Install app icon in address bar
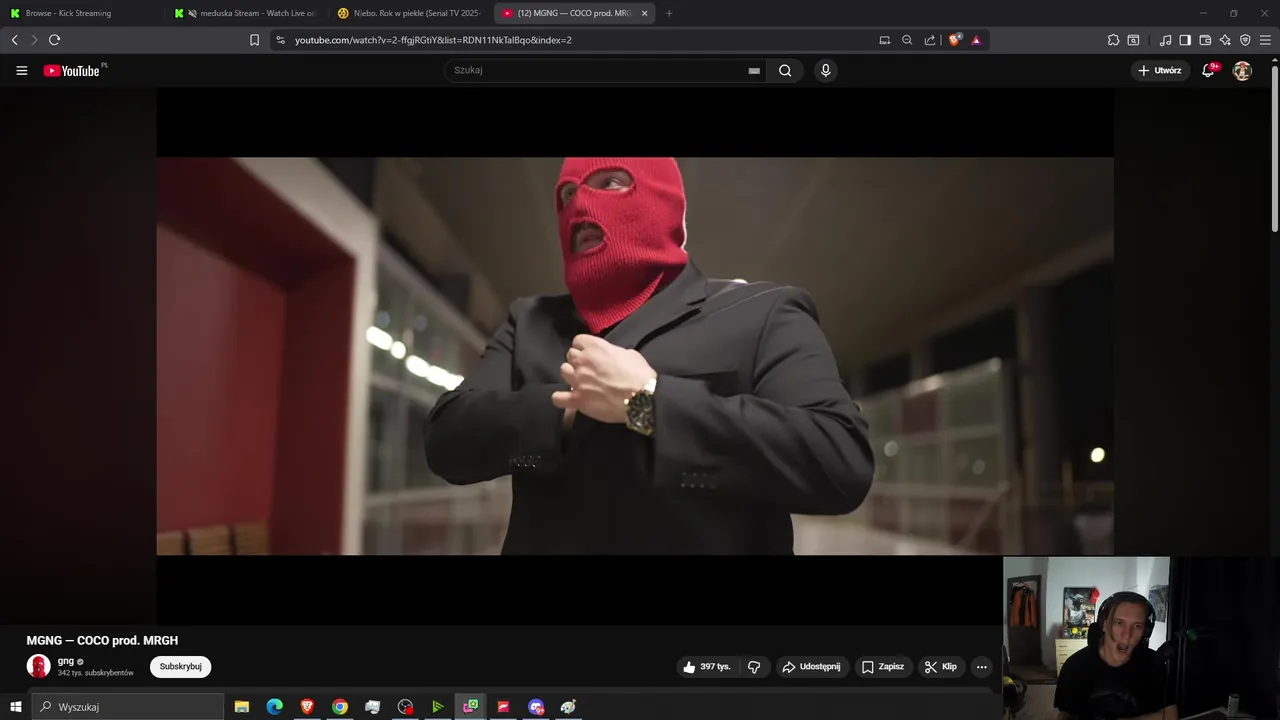1280x720 pixels. [x=884, y=40]
